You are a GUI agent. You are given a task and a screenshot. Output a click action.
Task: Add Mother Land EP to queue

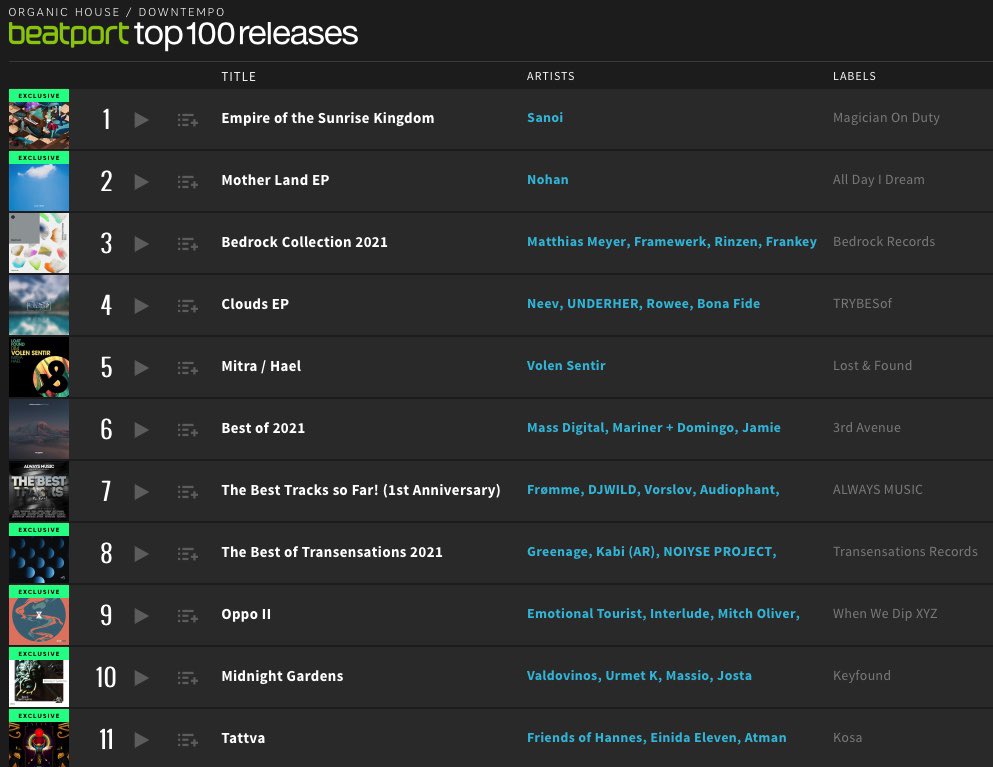coord(187,182)
